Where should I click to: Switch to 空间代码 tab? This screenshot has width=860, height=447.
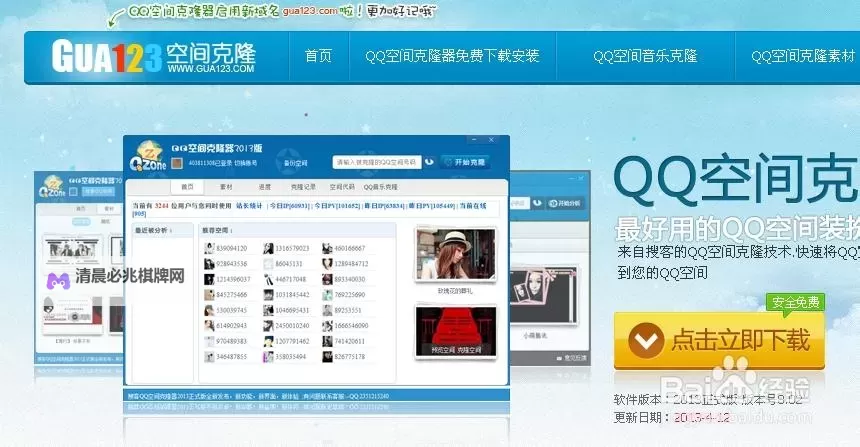click(342, 187)
